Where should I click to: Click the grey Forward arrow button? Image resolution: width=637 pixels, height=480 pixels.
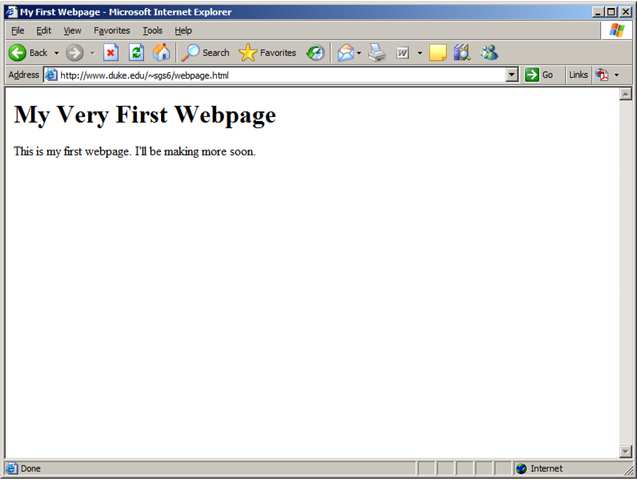coord(75,53)
